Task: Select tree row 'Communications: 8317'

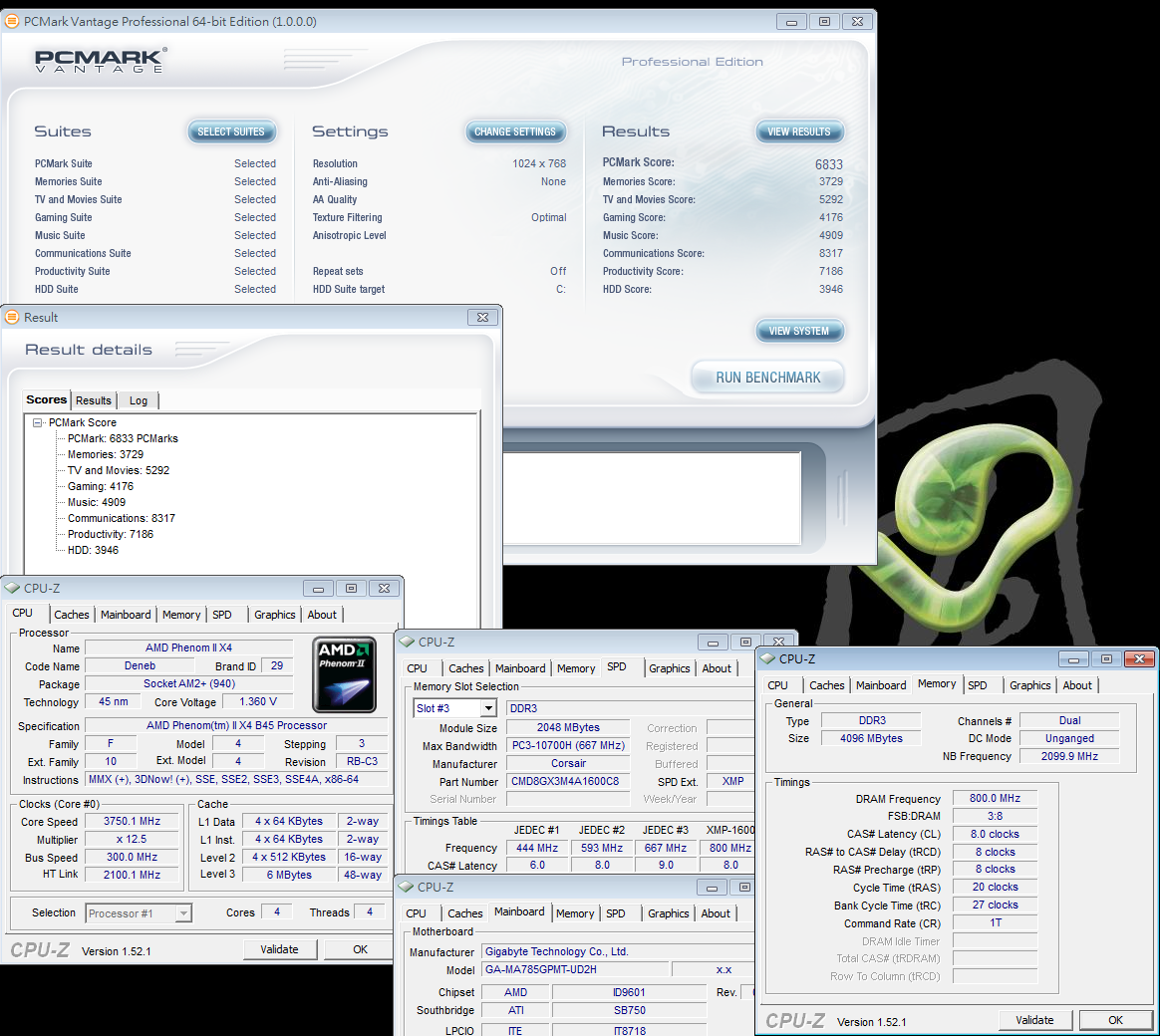Action: pos(122,518)
